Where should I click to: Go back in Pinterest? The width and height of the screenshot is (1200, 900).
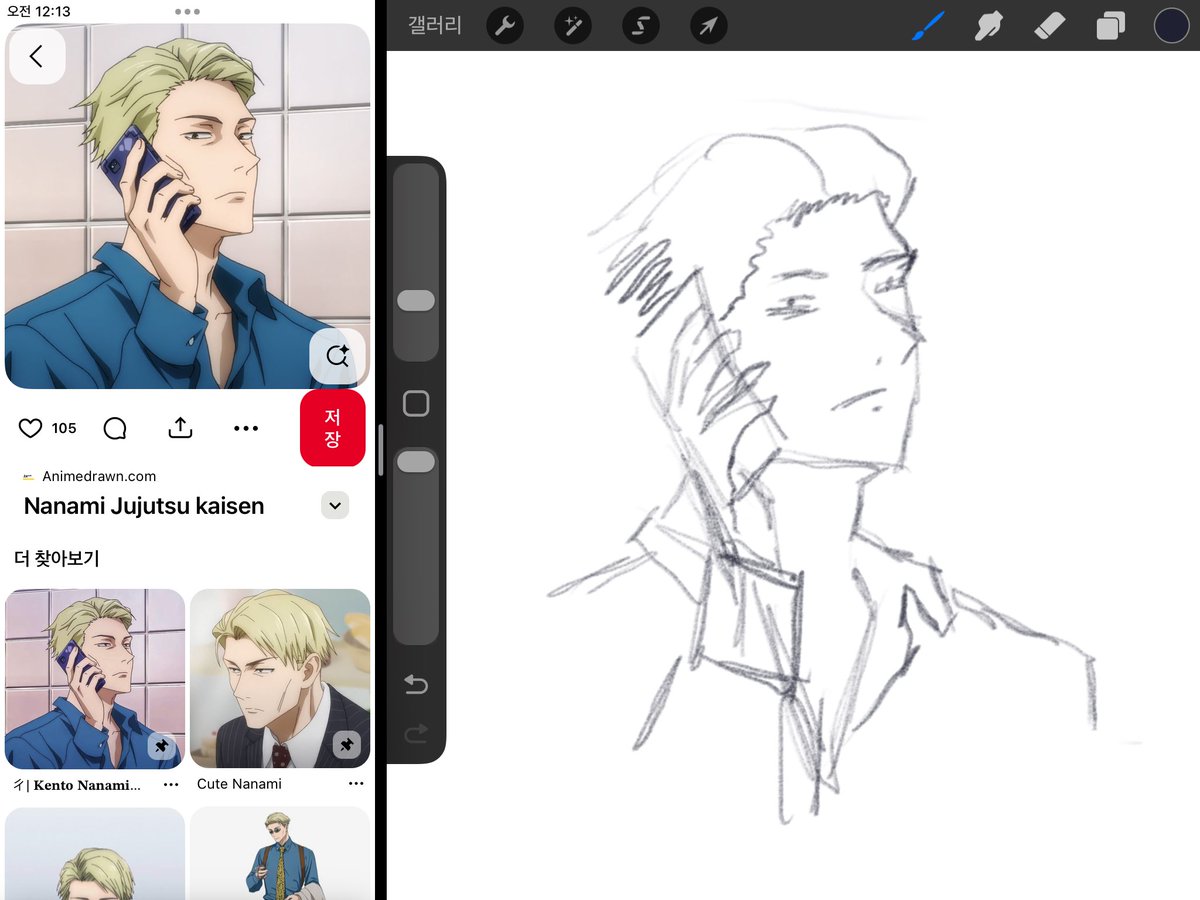[37, 56]
